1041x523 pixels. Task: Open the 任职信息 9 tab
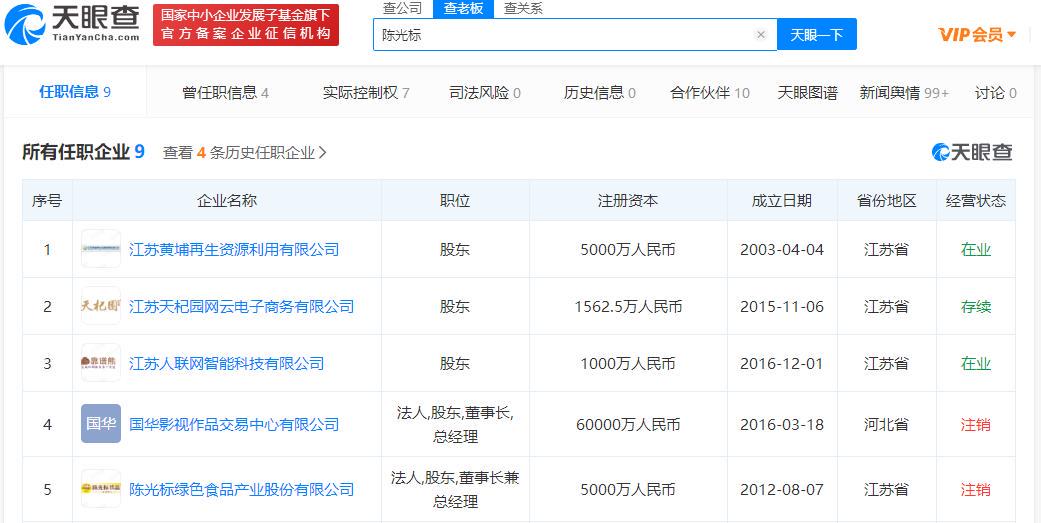(x=75, y=92)
